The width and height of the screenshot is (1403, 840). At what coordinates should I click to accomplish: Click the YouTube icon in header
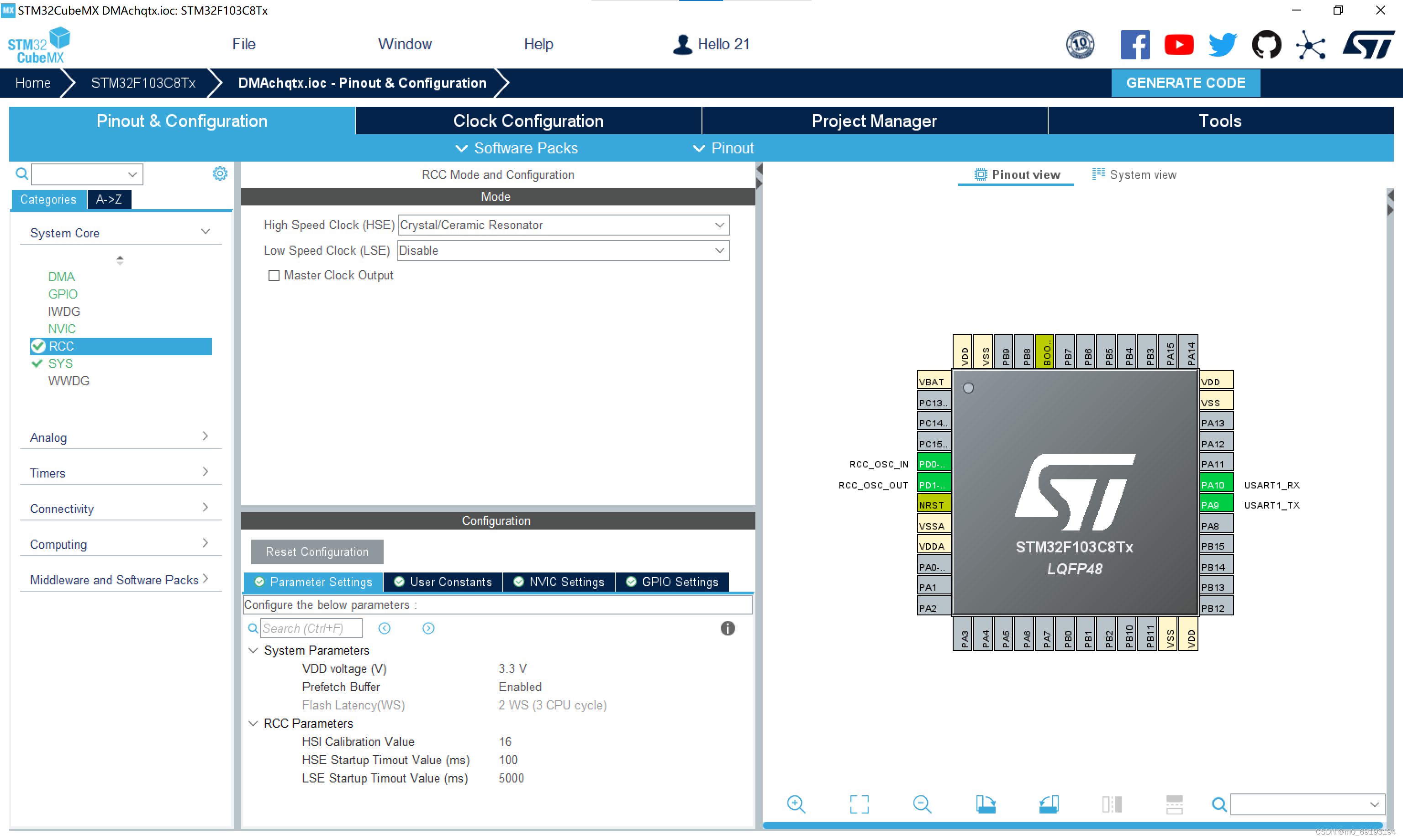1179,45
